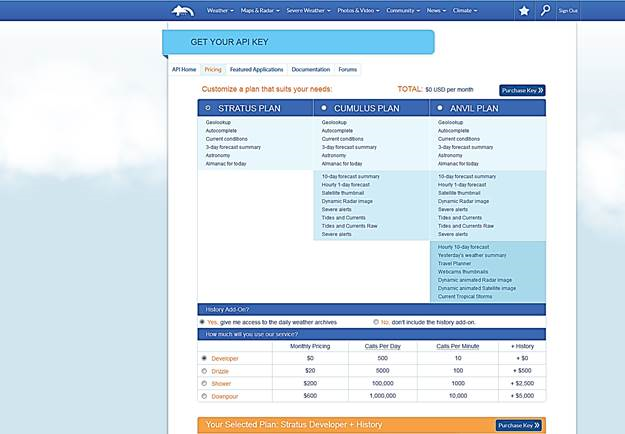The height and width of the screenshot is (434, 625).
Task: Click the Weather Underground logo icon
Action: pos(183,11)
